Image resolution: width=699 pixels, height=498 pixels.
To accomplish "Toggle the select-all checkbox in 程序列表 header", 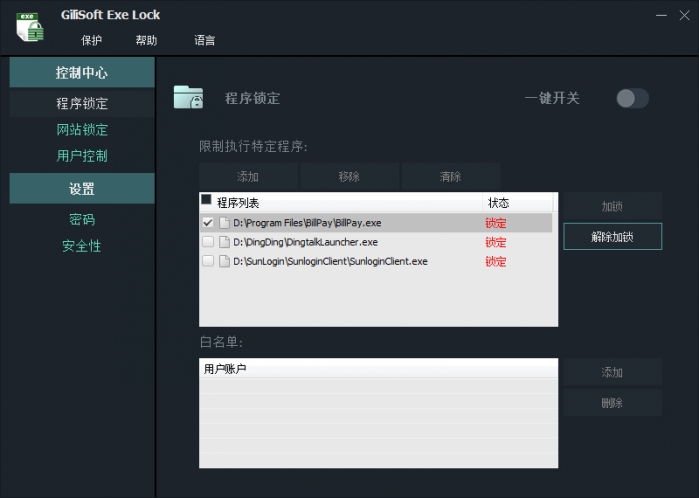I will point(206,199).
